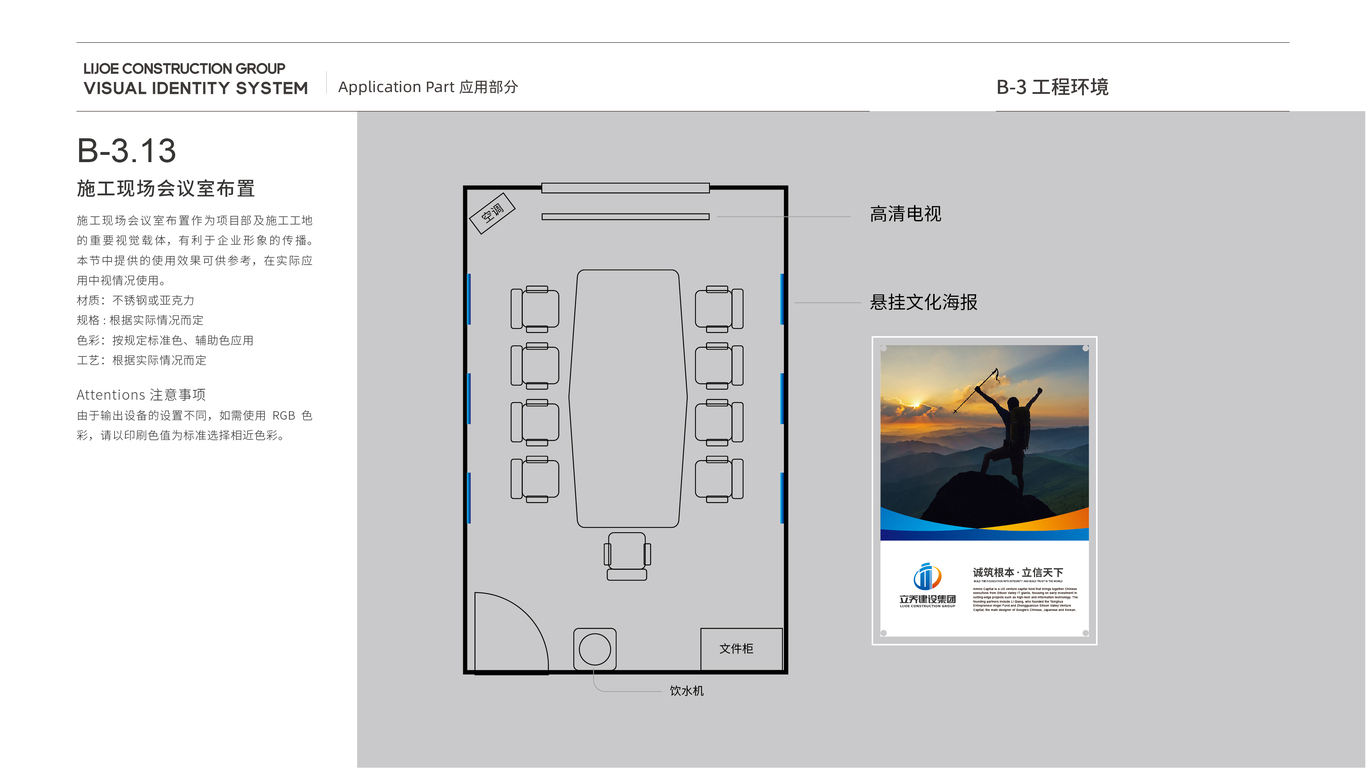Click the 饮水机 label
The width and height of the screenshot is (1366, 768).
[687, 691]
